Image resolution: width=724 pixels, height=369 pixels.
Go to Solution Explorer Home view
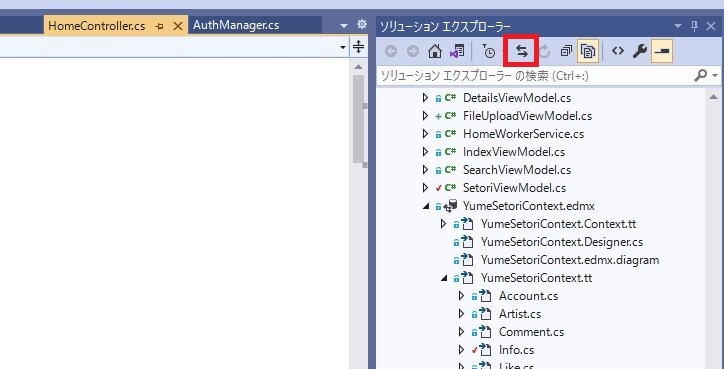pos(434,51)
